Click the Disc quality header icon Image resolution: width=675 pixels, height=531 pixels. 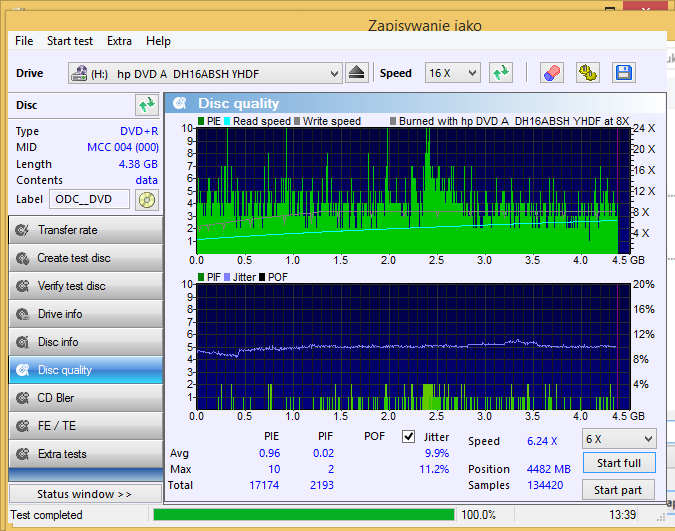point(180,103)
